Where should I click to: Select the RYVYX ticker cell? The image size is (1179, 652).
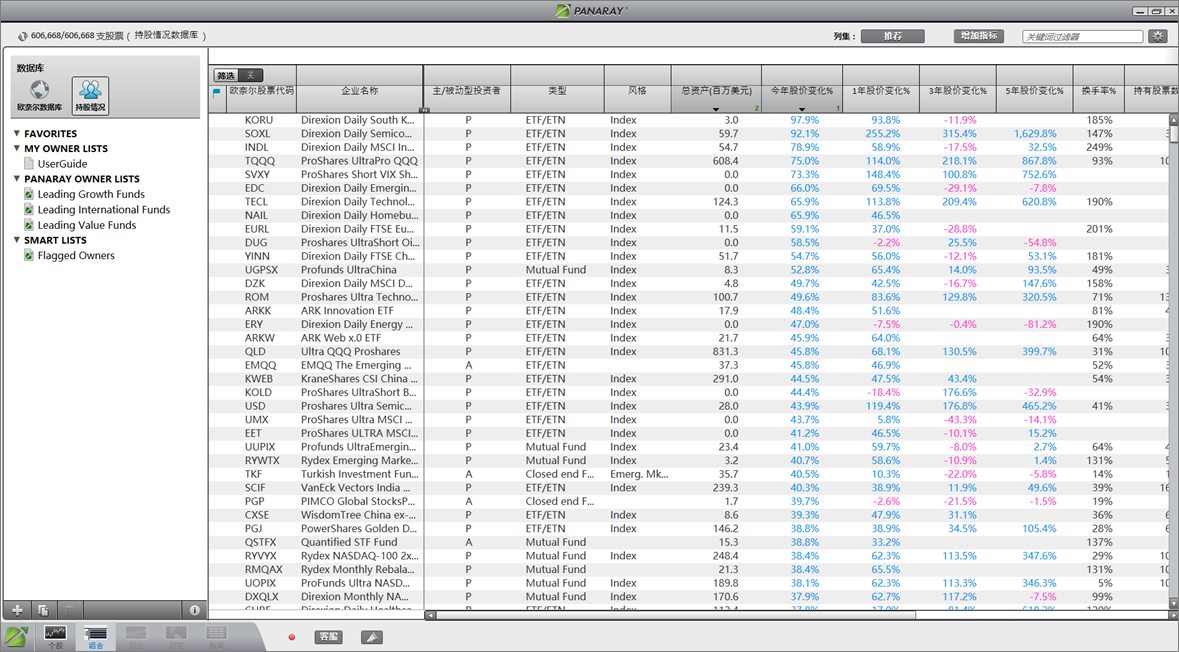[x=261, y=556]
